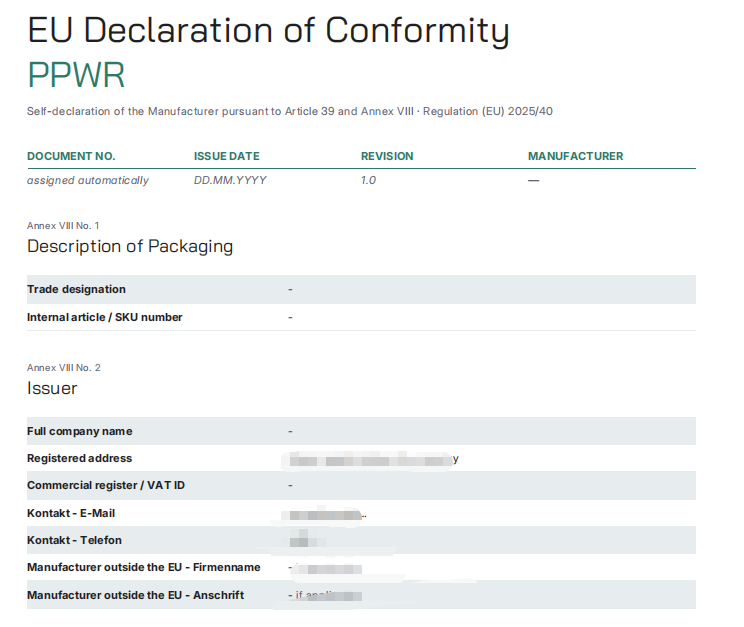Click the PPWR green heading
The height and width of the screenshot is (627, 744).
click(x=76, y=75)
